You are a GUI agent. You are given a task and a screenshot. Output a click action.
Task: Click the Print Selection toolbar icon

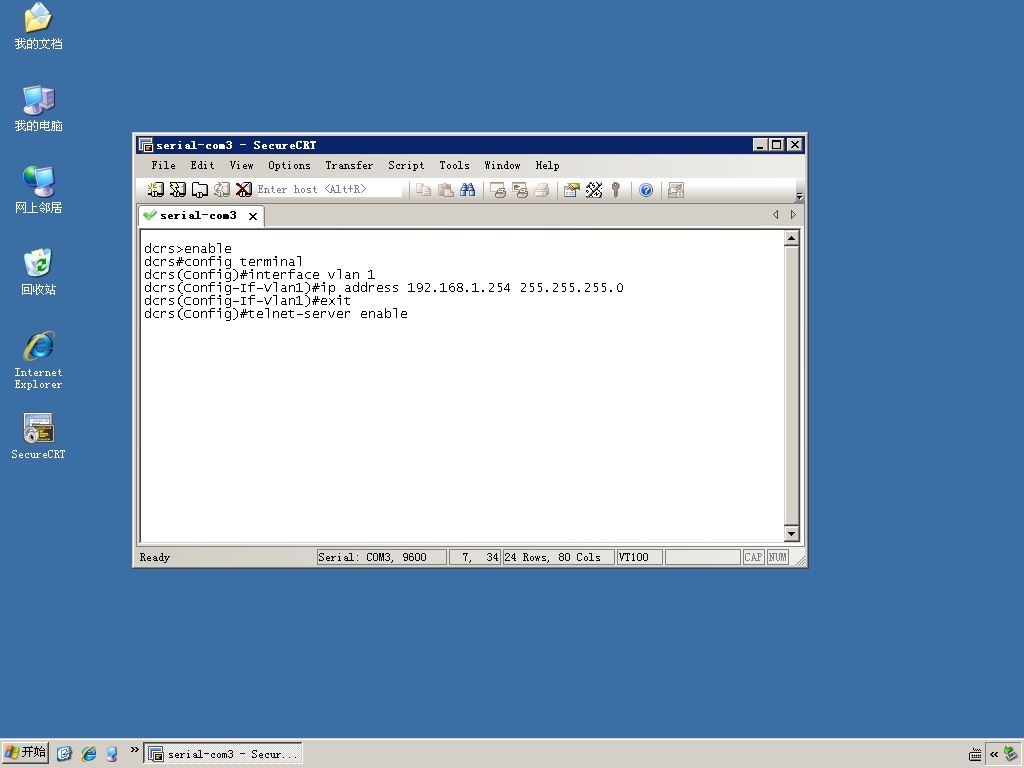coord(520,190)
